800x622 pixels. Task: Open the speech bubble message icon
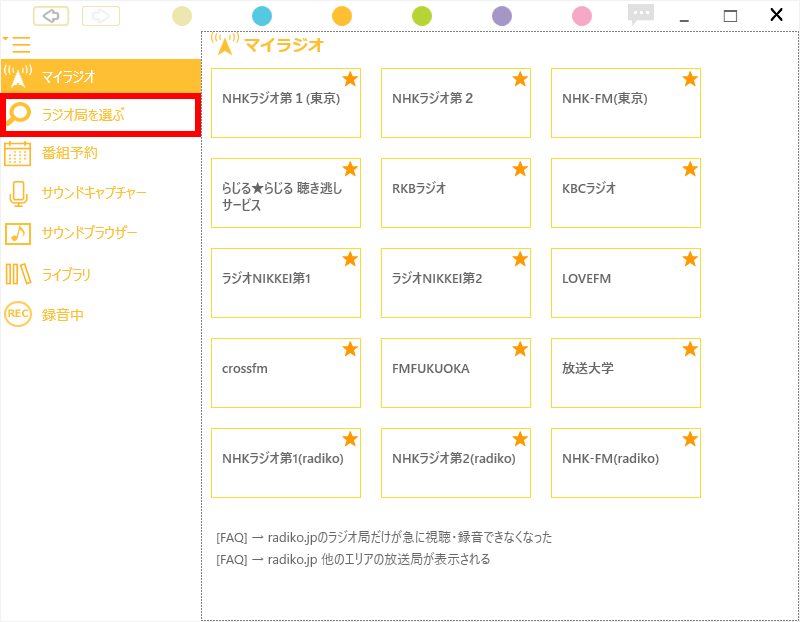(641, 14)
